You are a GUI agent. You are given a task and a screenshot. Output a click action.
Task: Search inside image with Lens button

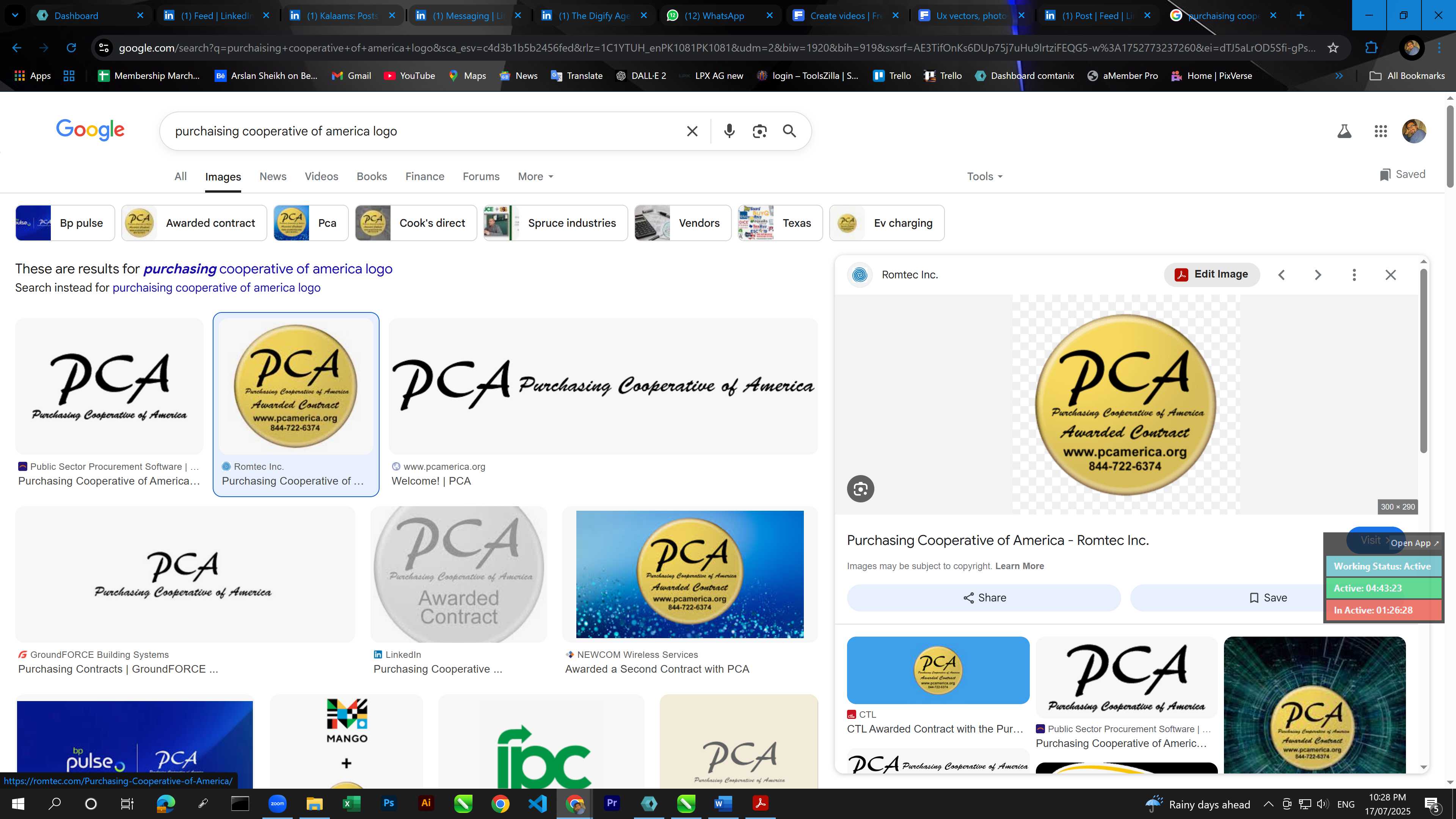(860, 489)
